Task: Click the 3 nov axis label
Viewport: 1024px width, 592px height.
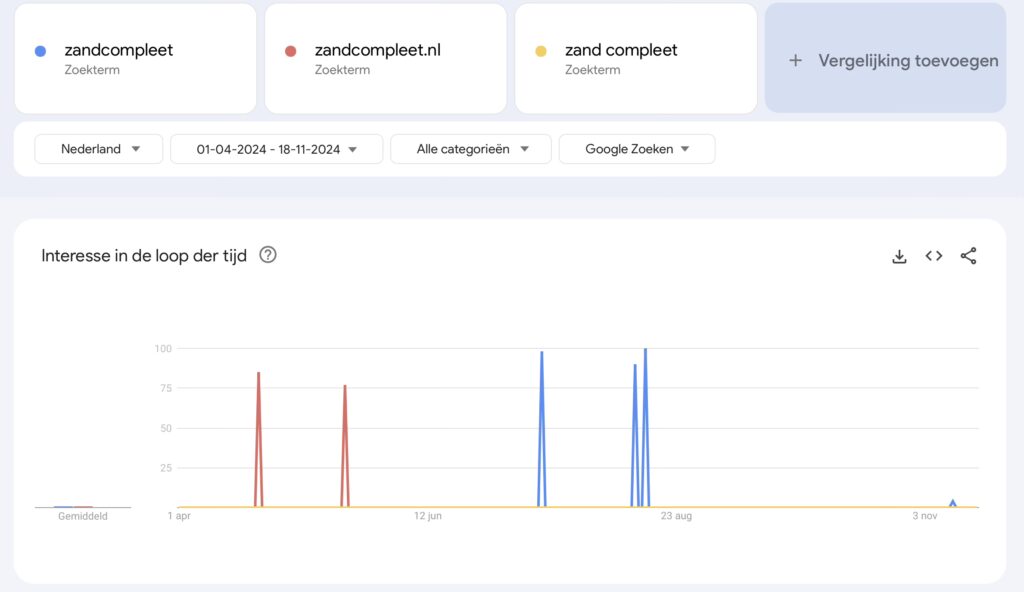Action: pos(925,516)
